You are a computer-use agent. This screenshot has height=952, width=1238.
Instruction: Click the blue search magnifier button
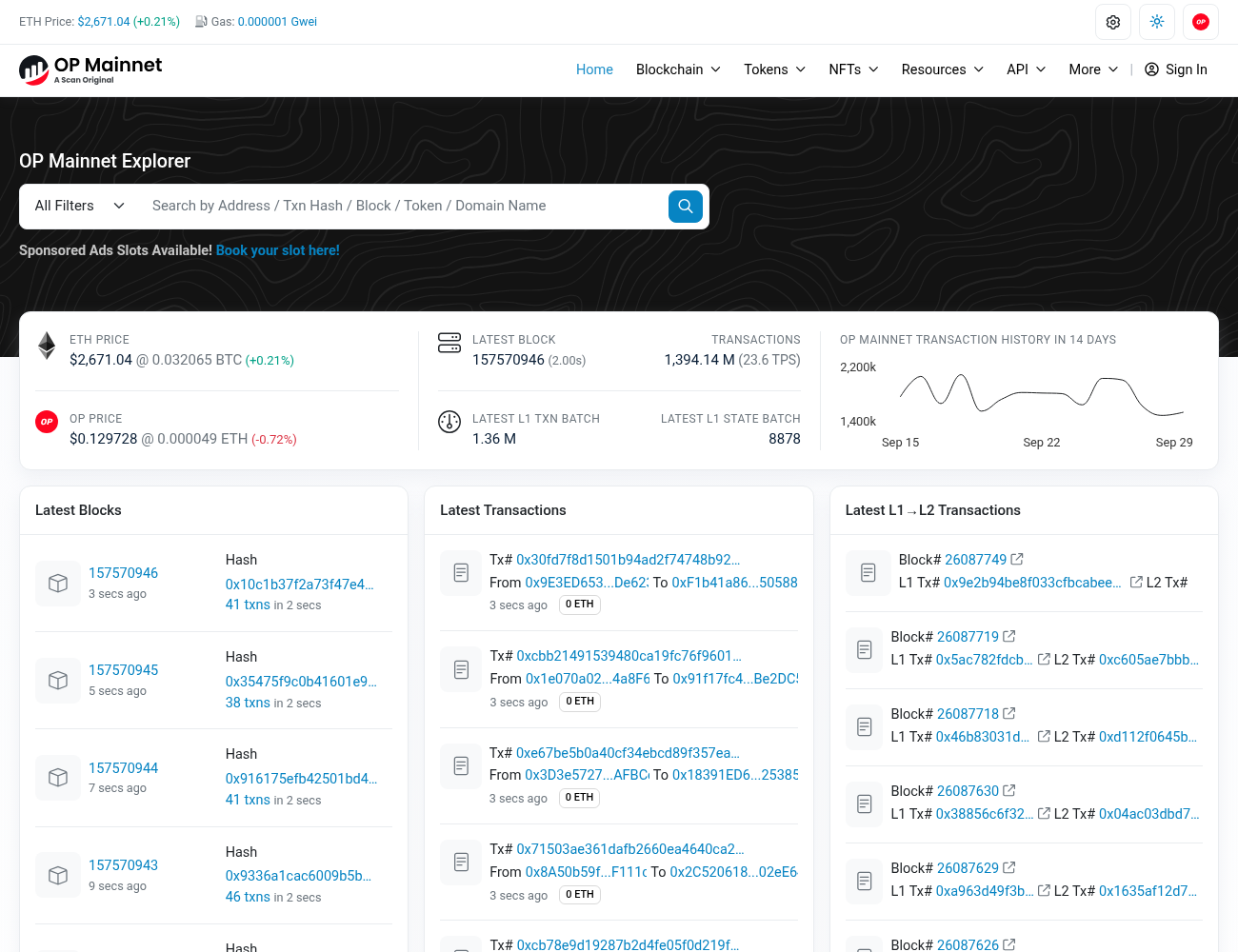[686, 207]
